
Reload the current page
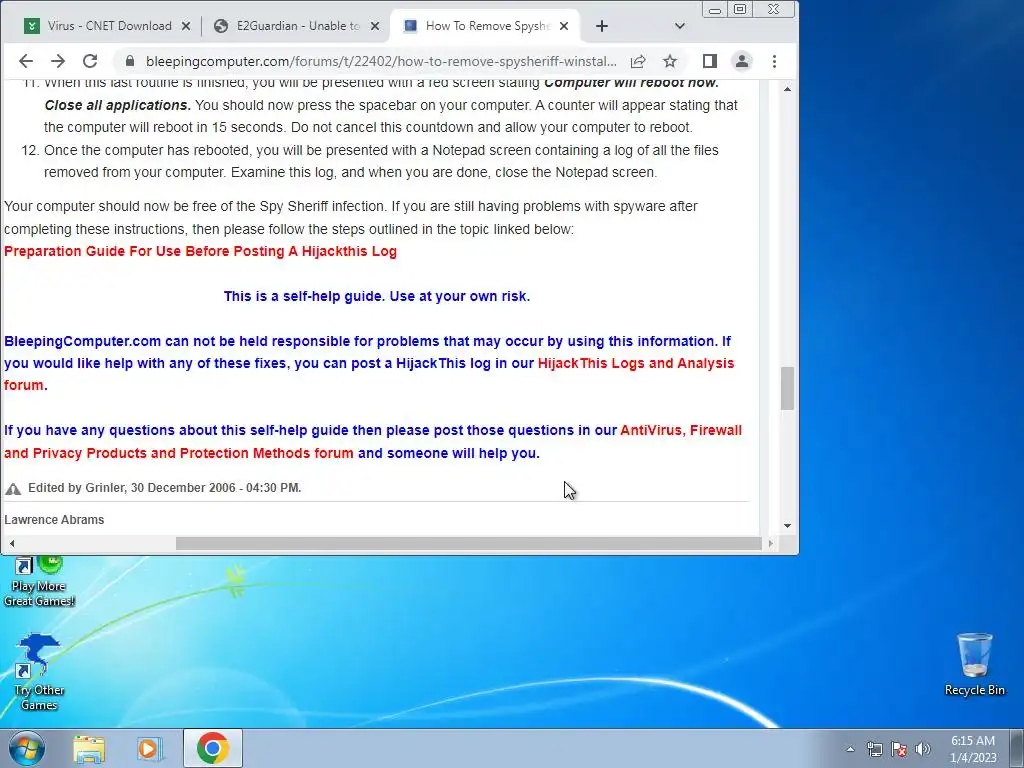(x=90, y=61)
